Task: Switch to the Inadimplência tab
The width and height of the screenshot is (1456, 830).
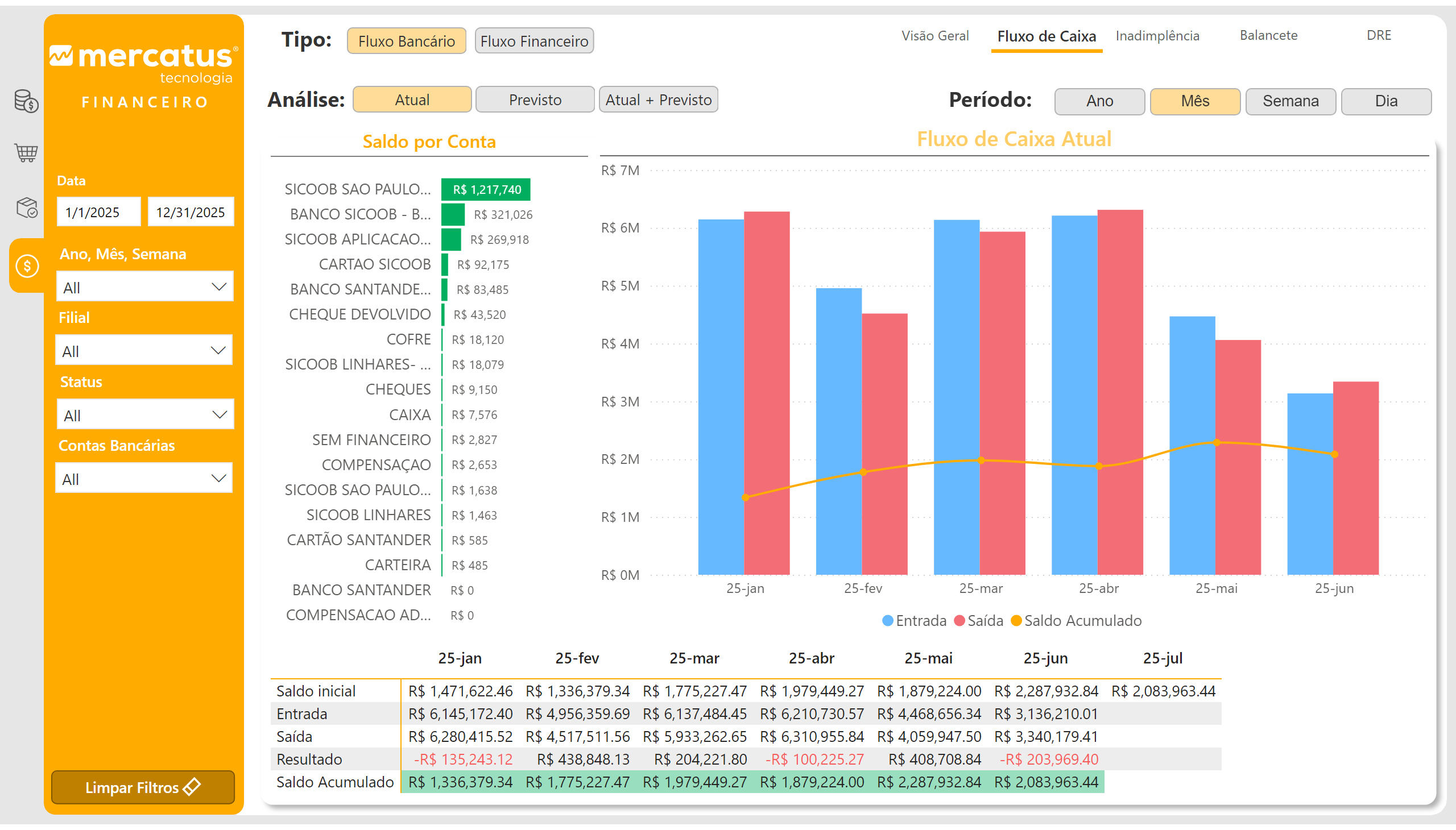Action: [x=1157, y=36]
